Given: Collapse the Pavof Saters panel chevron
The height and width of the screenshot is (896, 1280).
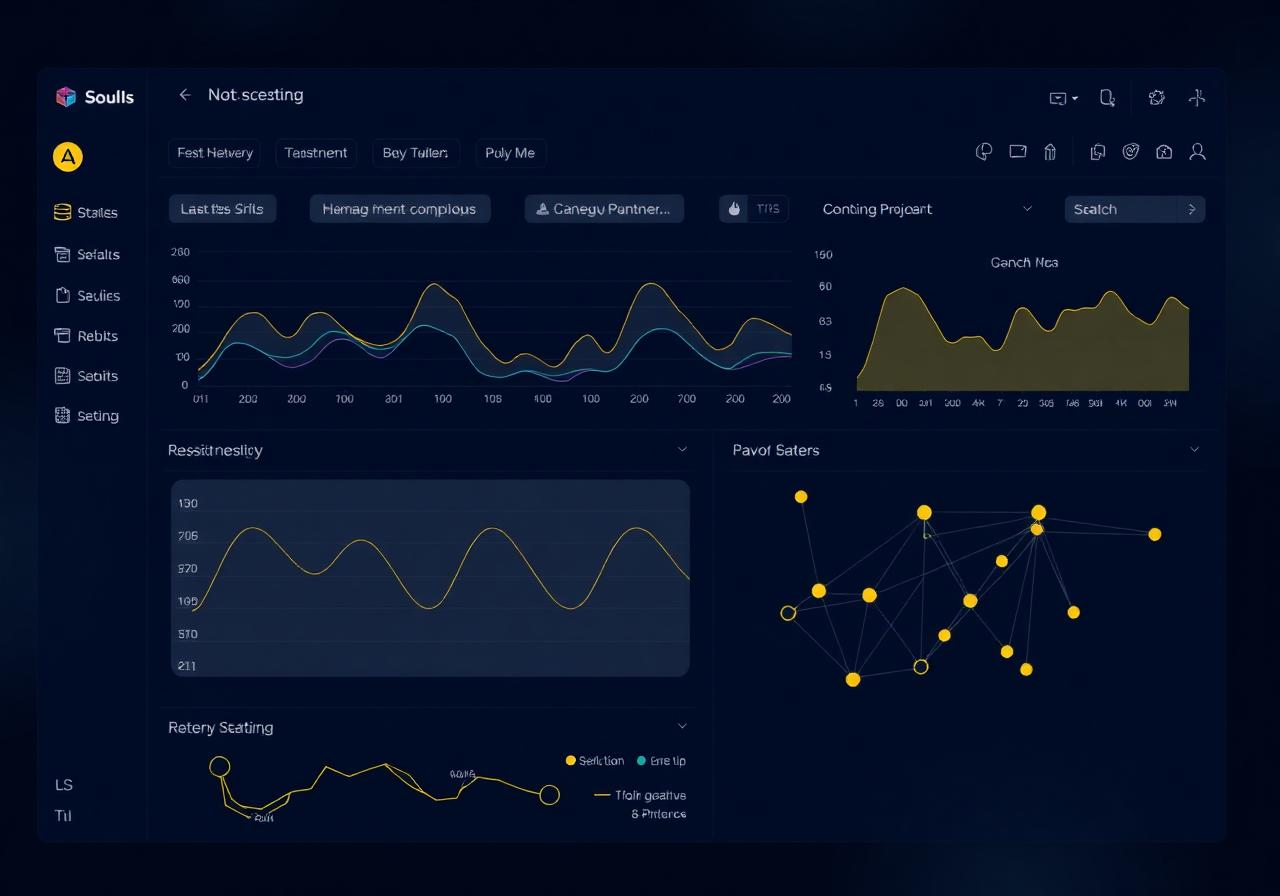Looking at the screenshot, I should 1194,450.
